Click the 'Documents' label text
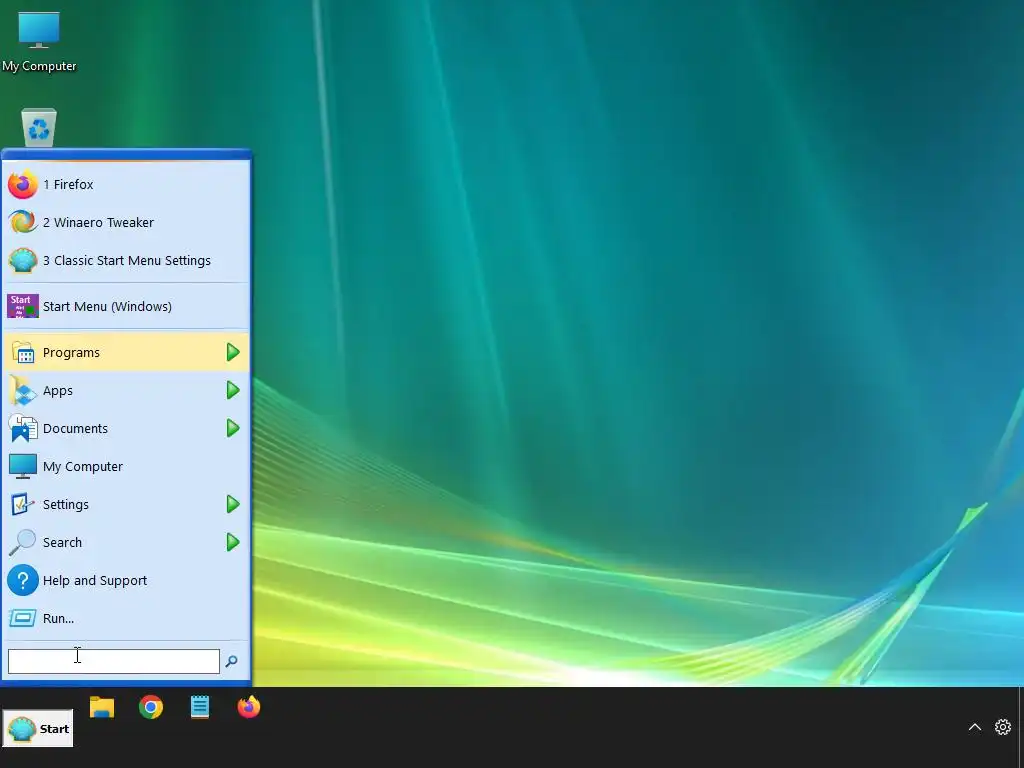The image size is (1024, 768). pyautogui.click(x=75, y=428)
